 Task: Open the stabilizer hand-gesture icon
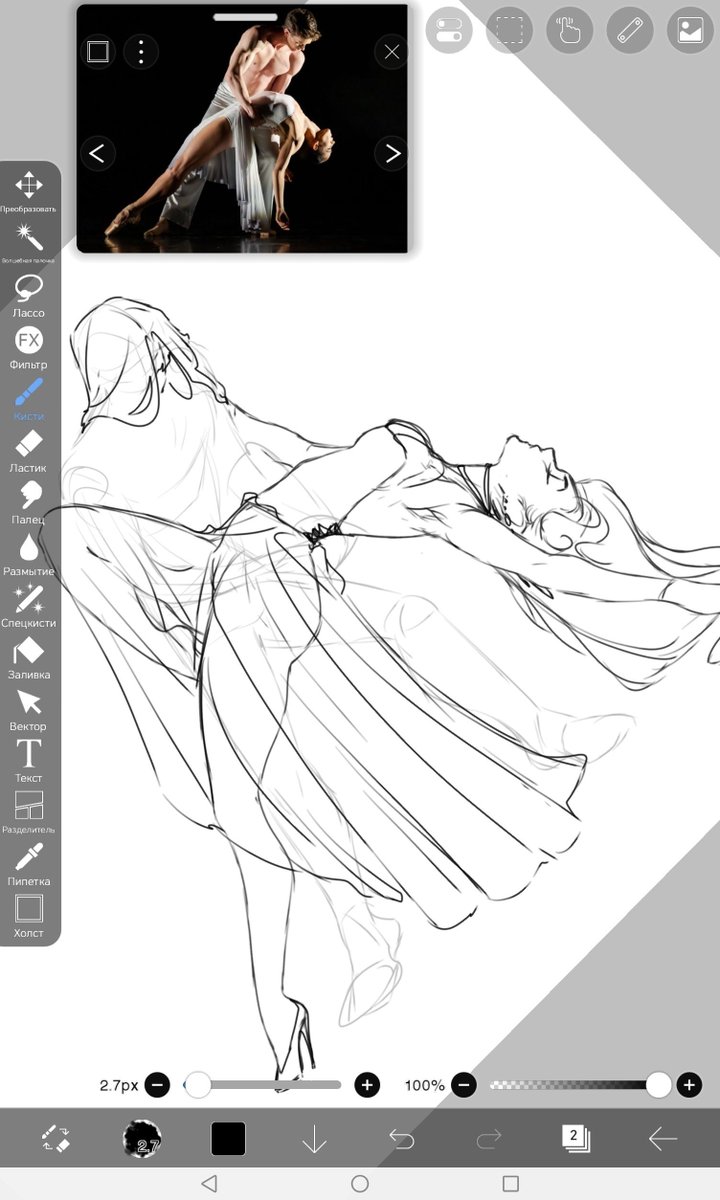pos(570,30)
